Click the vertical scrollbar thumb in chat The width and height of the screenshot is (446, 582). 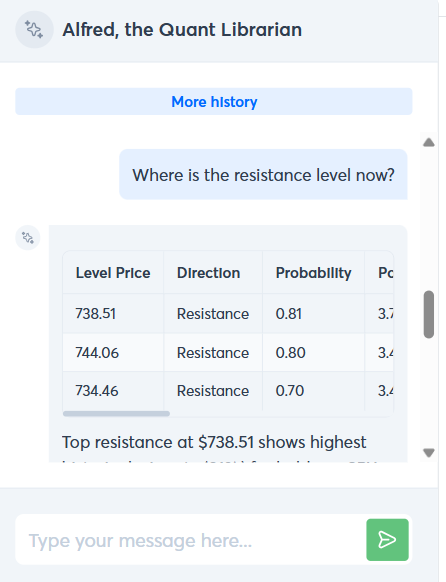point(429,314)
